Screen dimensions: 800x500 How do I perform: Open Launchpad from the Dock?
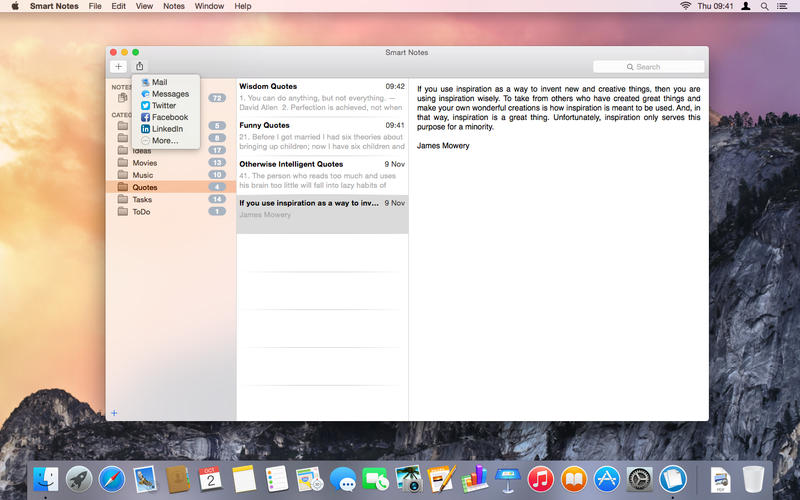pyautogui.click(x=79, y=480)
